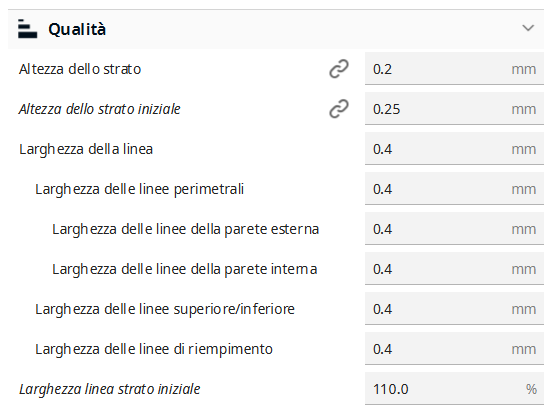547x408 pixels.
Task: Select the Larghezza della linea label
Action: 86,149
